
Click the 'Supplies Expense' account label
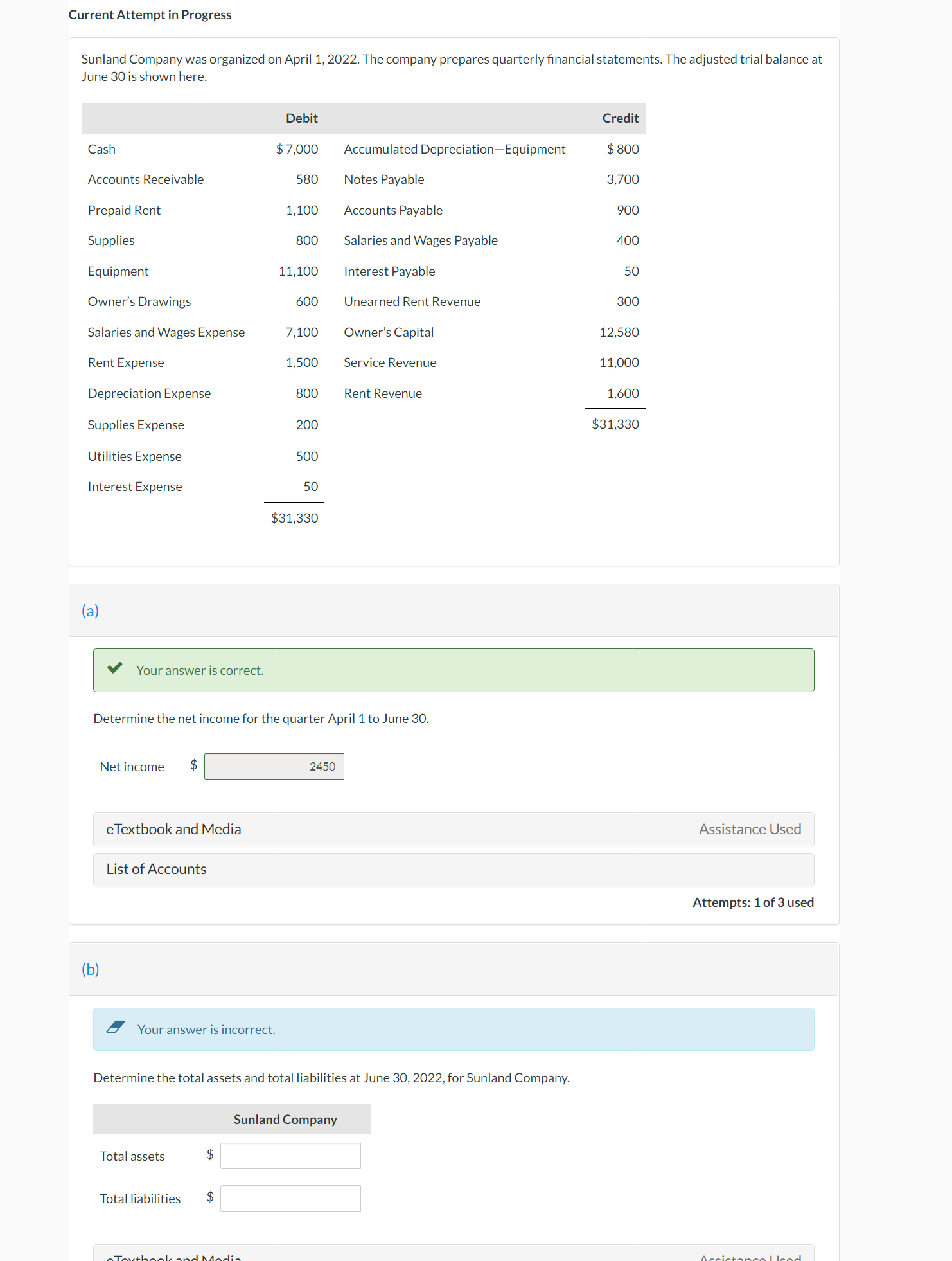tap(136, 425)
